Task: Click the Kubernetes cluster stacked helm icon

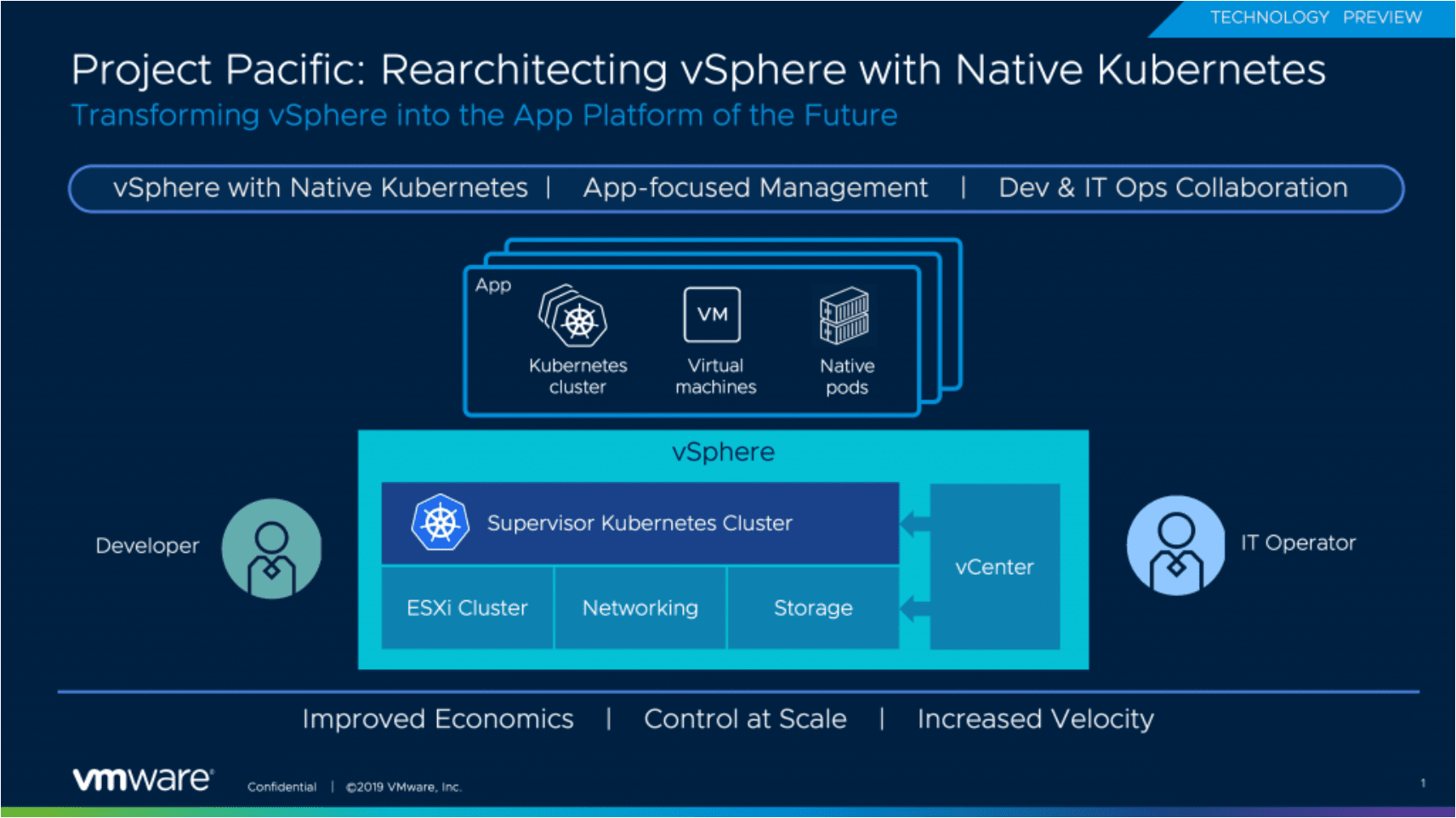Action: click(573, 315)
